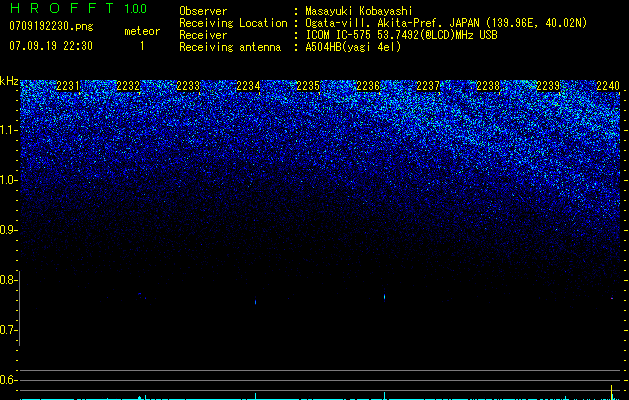This screenshot has height=400, width=629.
Task: Click the 1.1 kHz frequency label
Action: (8, 130)
